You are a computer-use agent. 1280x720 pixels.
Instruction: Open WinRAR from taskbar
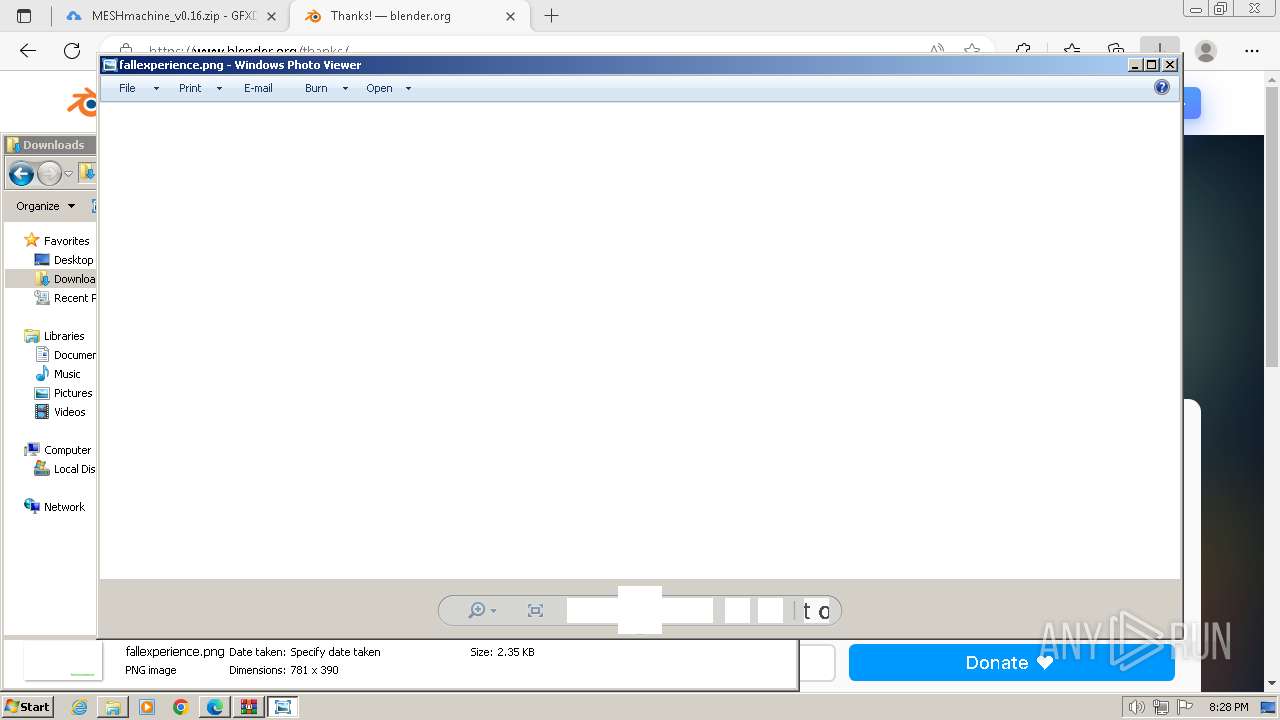[249, 707]
